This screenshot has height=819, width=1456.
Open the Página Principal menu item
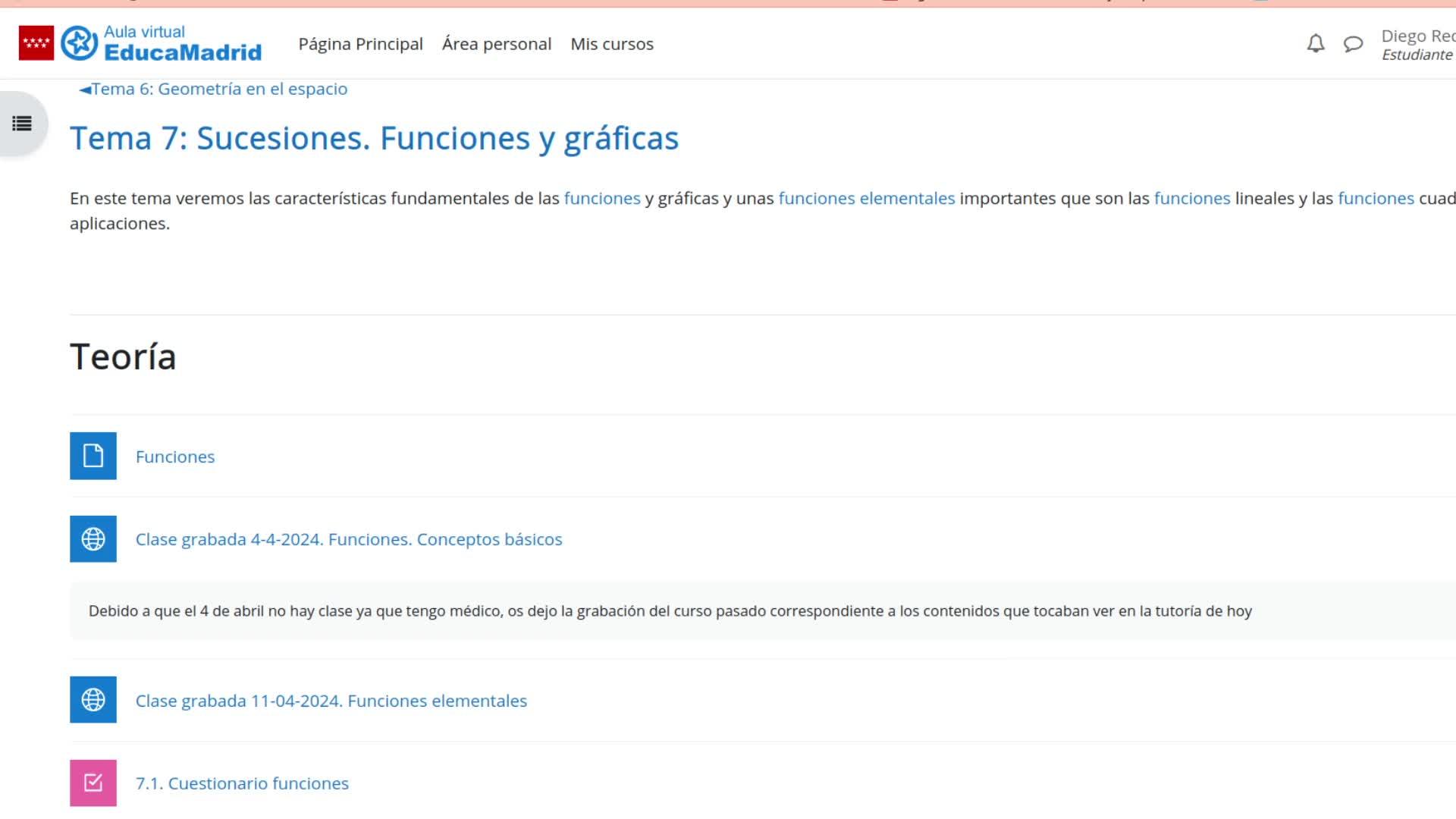pyautogui.click(x=360, y=44)
